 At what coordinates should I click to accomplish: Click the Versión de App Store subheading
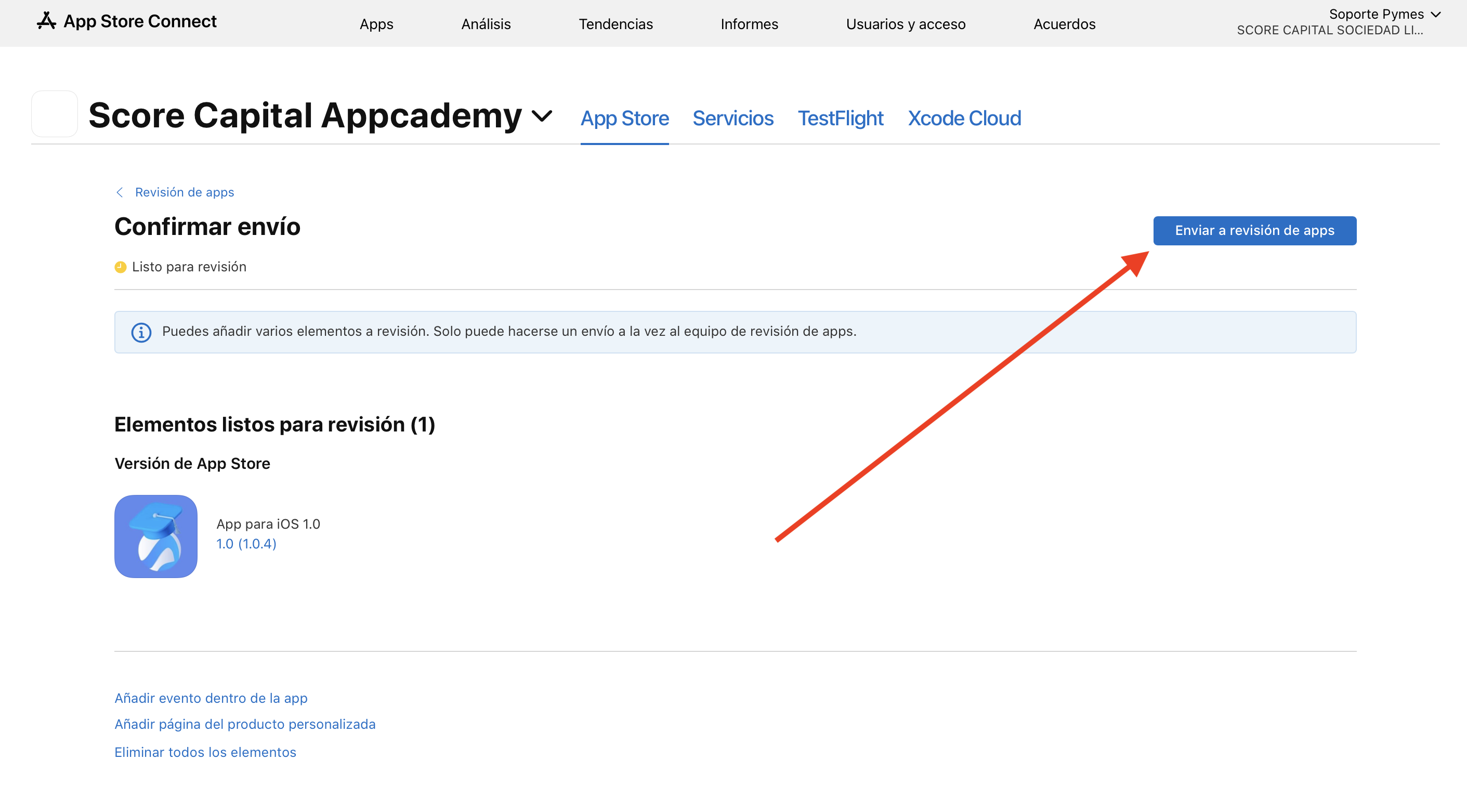(192, 464)
